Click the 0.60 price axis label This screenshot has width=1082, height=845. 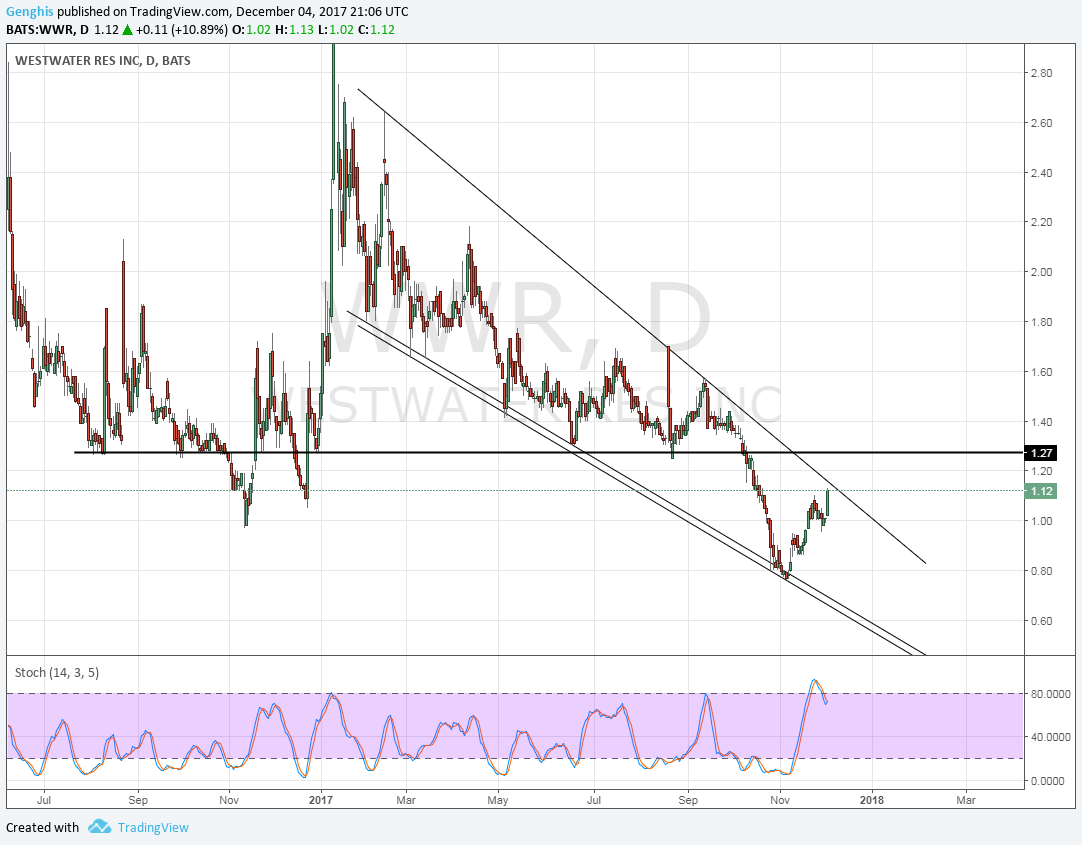click(1041, 621)
